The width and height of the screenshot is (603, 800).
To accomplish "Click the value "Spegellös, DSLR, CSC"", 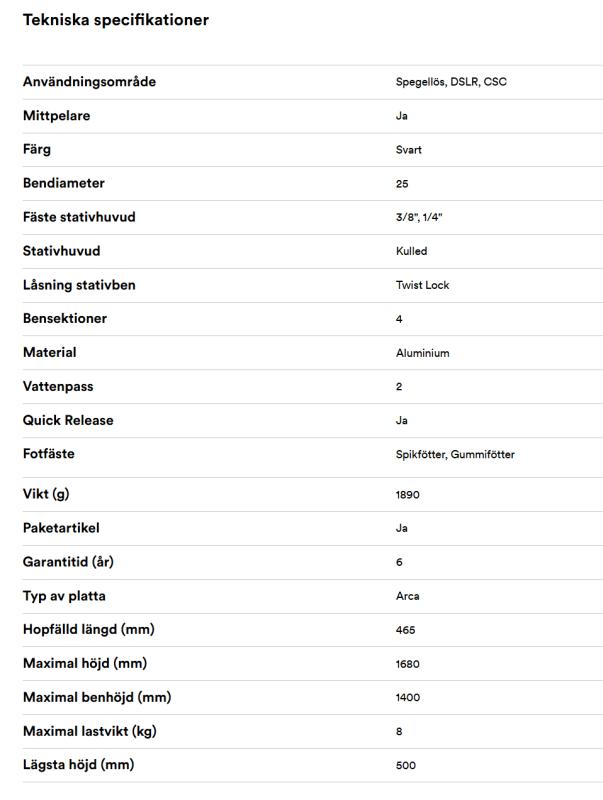I will 451,82.
